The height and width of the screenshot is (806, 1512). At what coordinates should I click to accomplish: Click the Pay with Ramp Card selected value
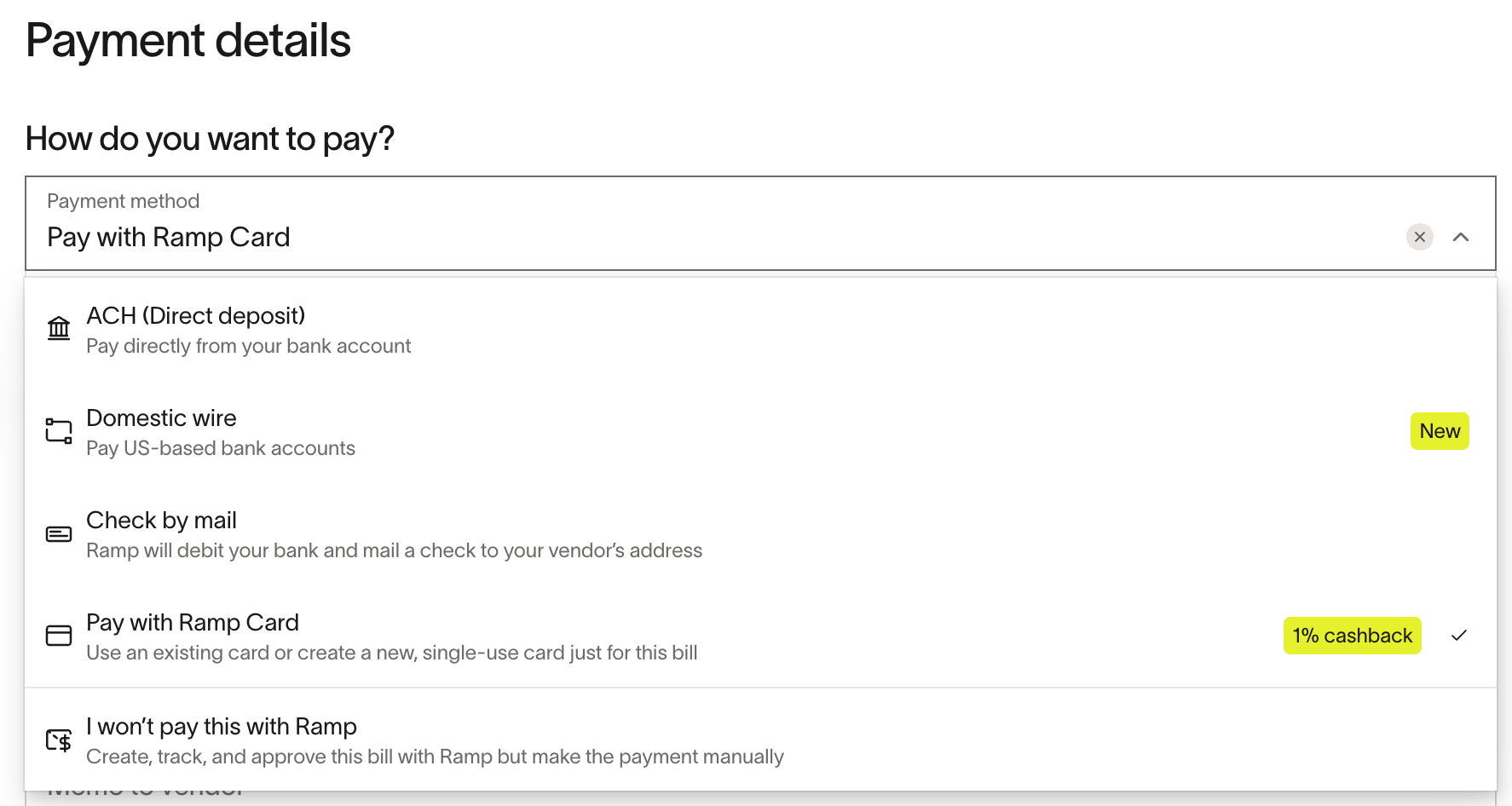[169, 237]
